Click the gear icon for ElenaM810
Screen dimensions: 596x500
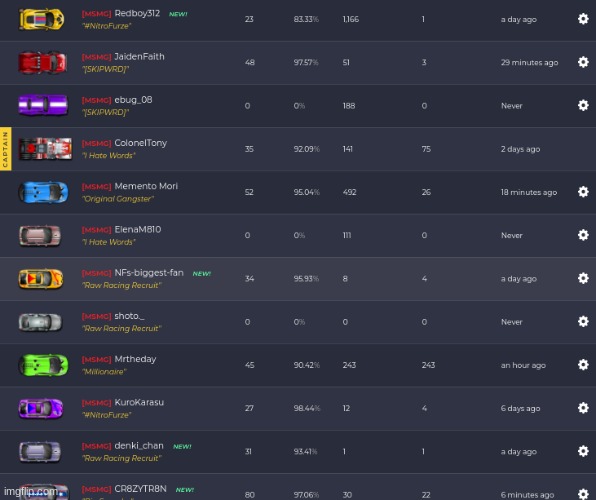583,235
